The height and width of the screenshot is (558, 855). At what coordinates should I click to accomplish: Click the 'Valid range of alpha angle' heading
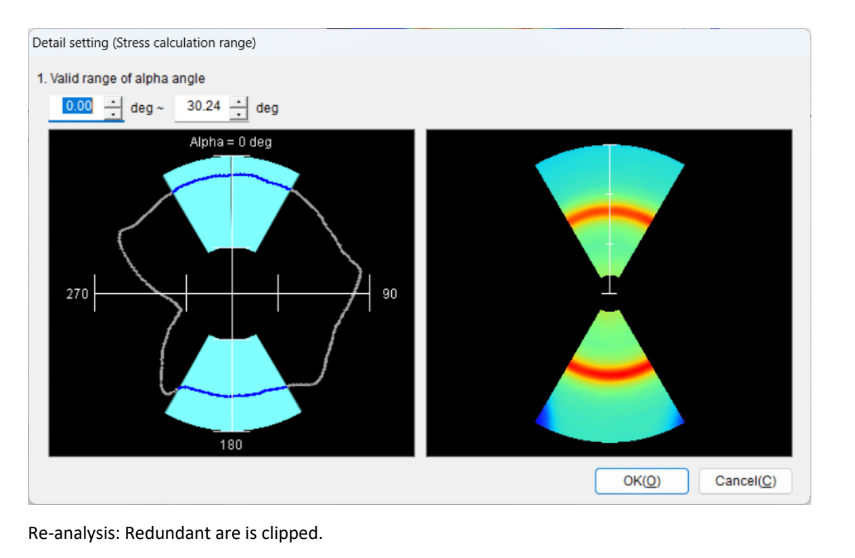tap(121, 78)
